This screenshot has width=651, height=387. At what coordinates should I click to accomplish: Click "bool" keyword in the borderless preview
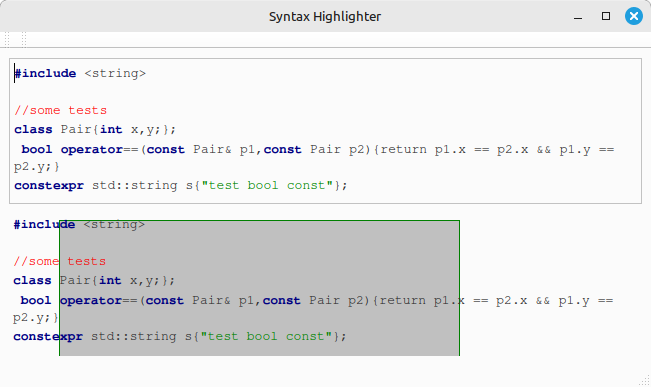[x=36, y=301]
